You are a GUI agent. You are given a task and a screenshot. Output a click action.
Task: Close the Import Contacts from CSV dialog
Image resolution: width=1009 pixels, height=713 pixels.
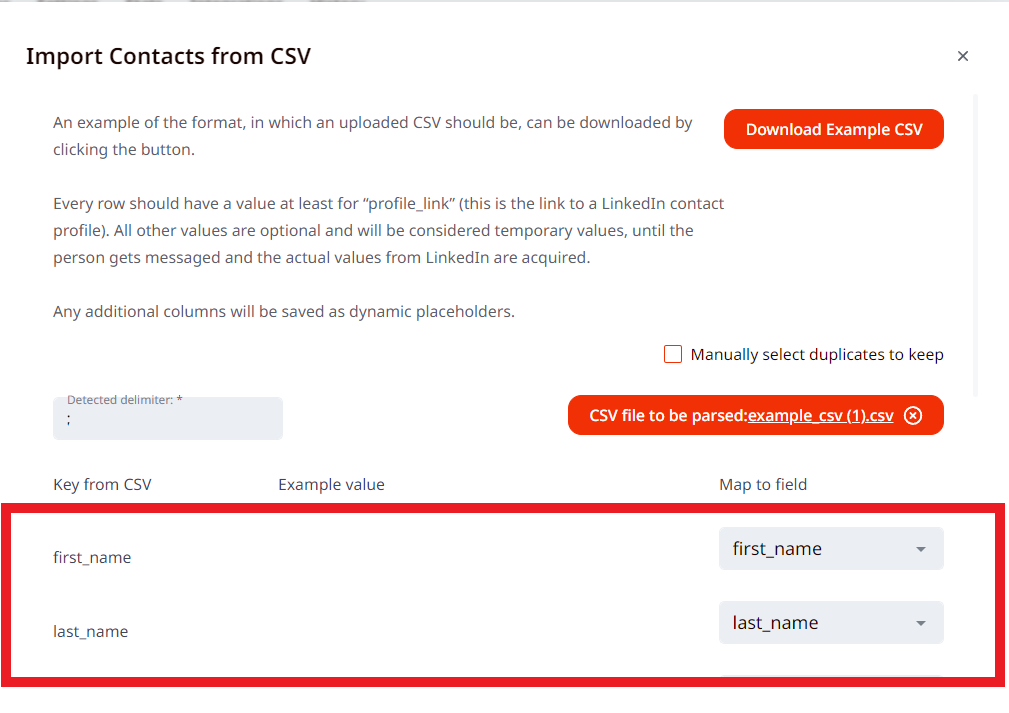pyautogui.click(x=963, y=56)
